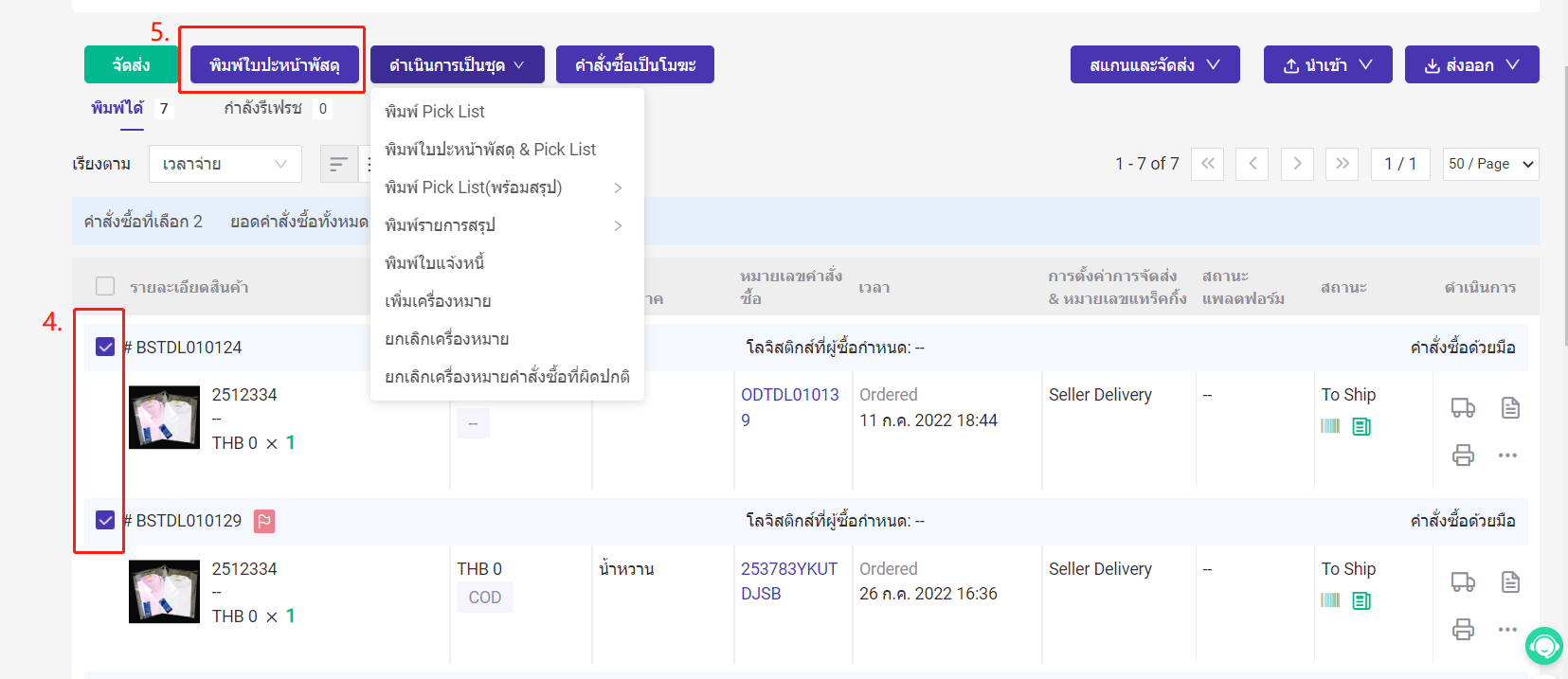Screen dimensions: 1568x679
Task: Click printer icon for order BSTDL010129
Action: pyautogui.click(x=1463, y=629)
